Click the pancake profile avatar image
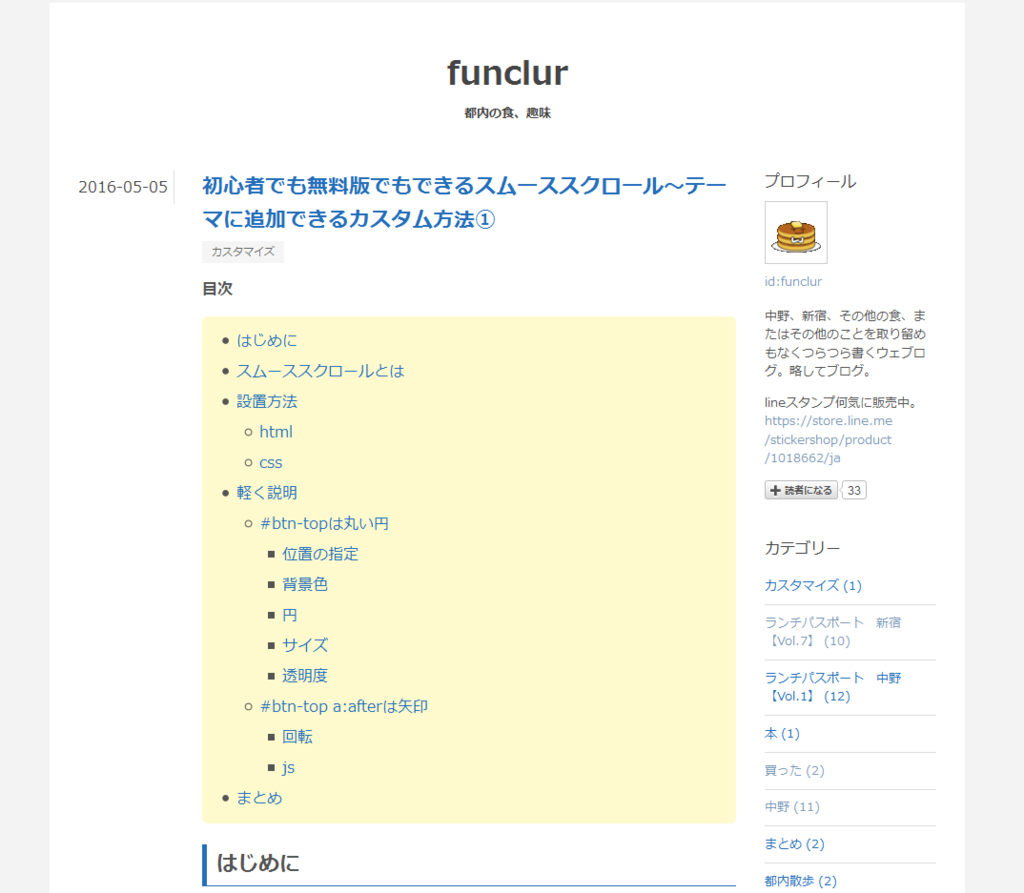This screenshot has width=1024, height=893. point(795,232)
